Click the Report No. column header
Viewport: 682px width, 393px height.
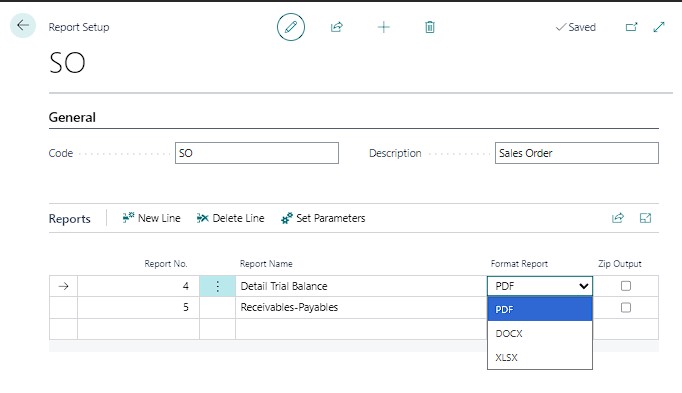click(x=166, y=263)
